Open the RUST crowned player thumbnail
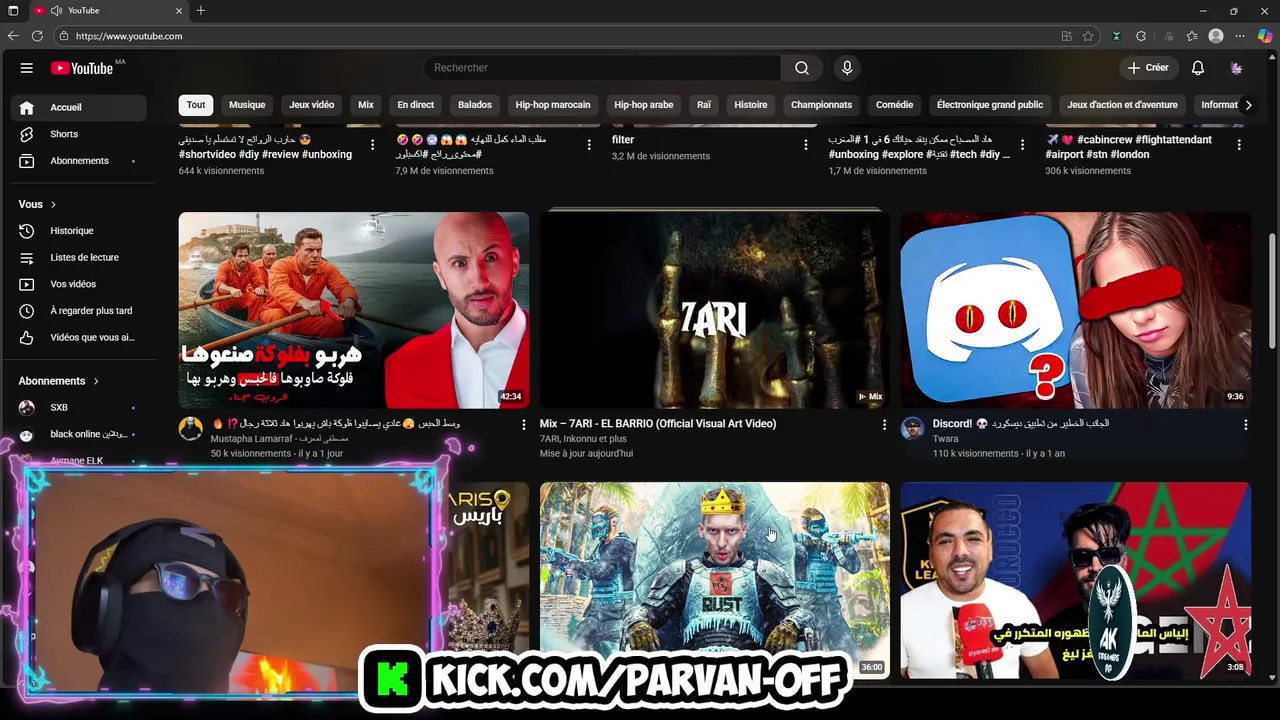1280x720 pixels. pyautogui.click(x=715, y=580)
